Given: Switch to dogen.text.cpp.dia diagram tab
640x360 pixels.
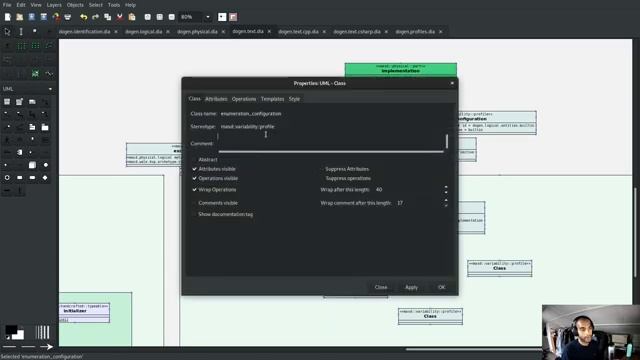Looking at the screenshot, I should 298,31.
